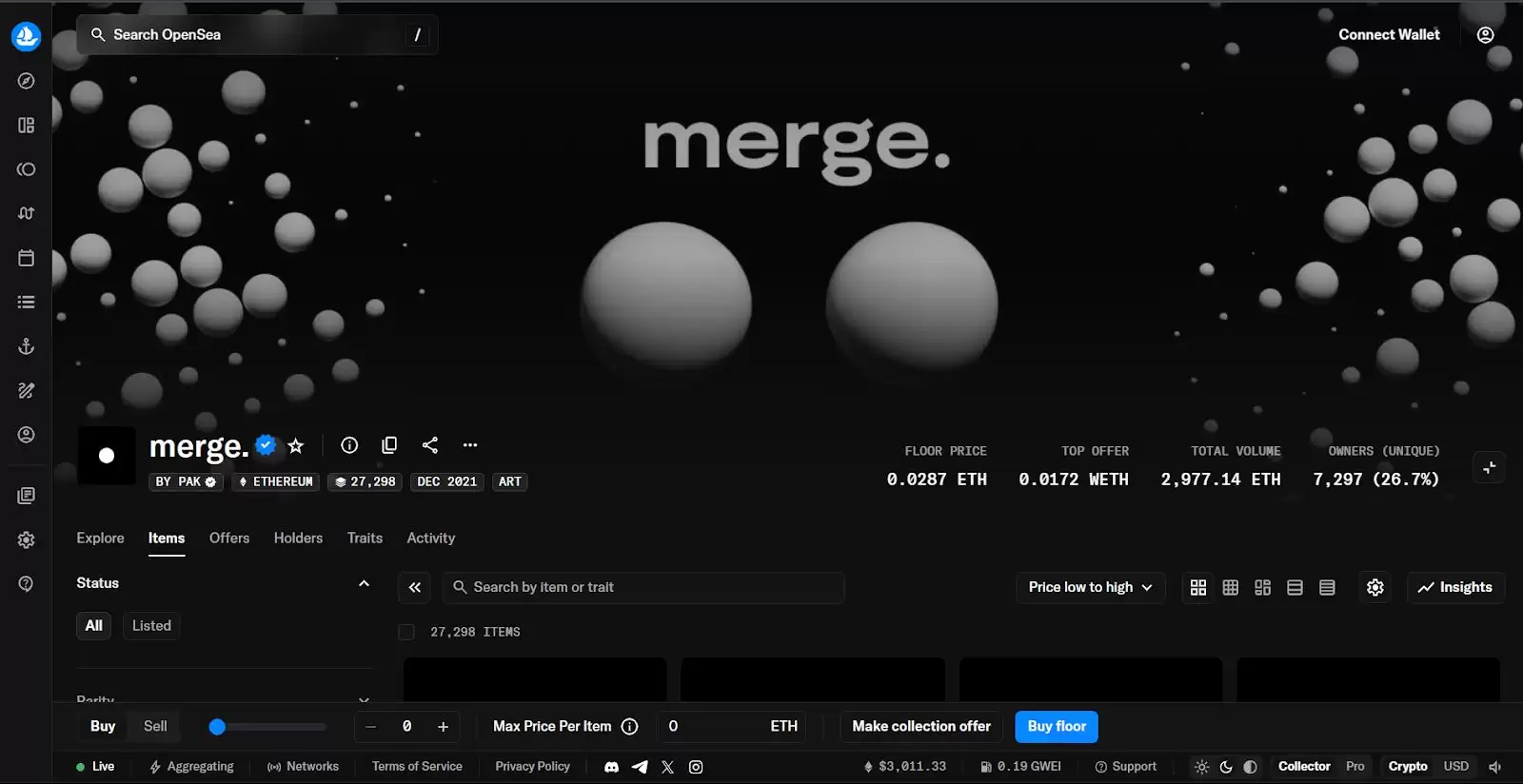1523x784 pixels.
Task: Open the compass Discover icon in sidebar
Action: (x=26, y=81)
